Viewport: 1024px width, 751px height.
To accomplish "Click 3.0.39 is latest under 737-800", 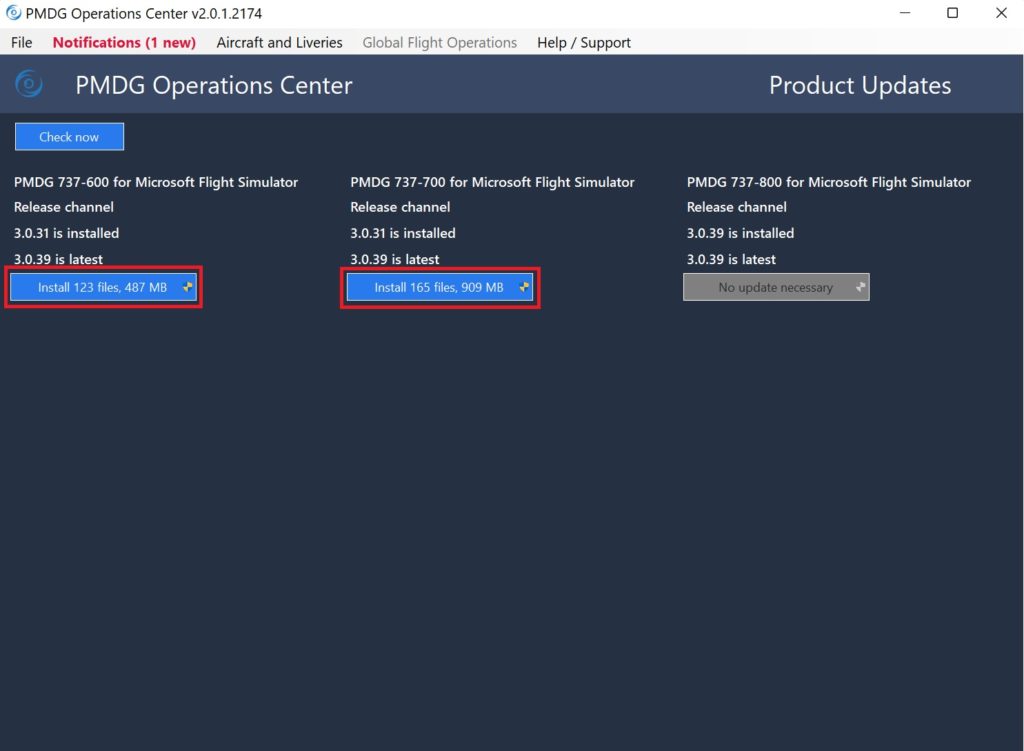I will 731,259.
